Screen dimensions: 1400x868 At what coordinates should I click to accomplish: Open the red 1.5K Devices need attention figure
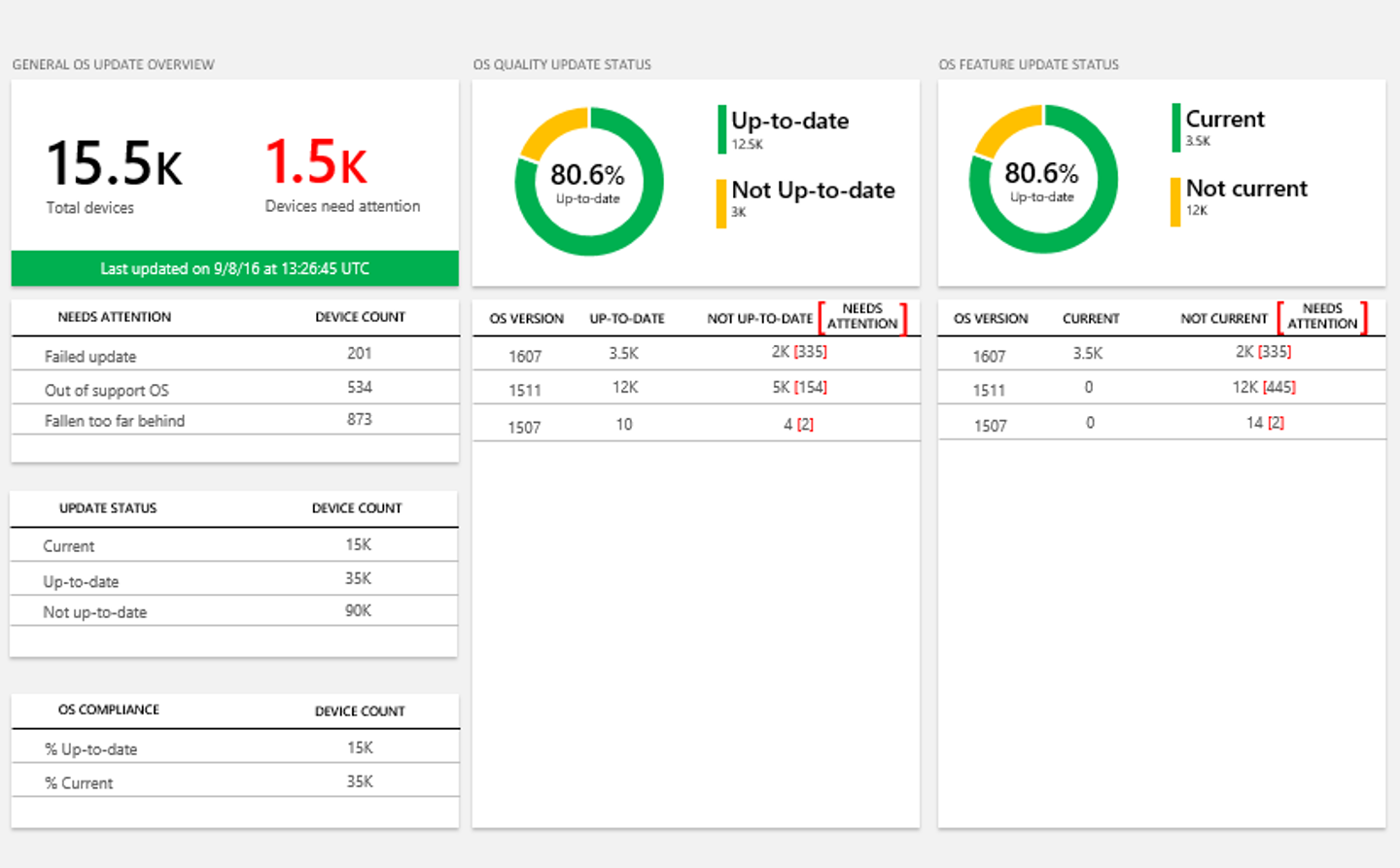pyautogui.click(x=342, y=174)
